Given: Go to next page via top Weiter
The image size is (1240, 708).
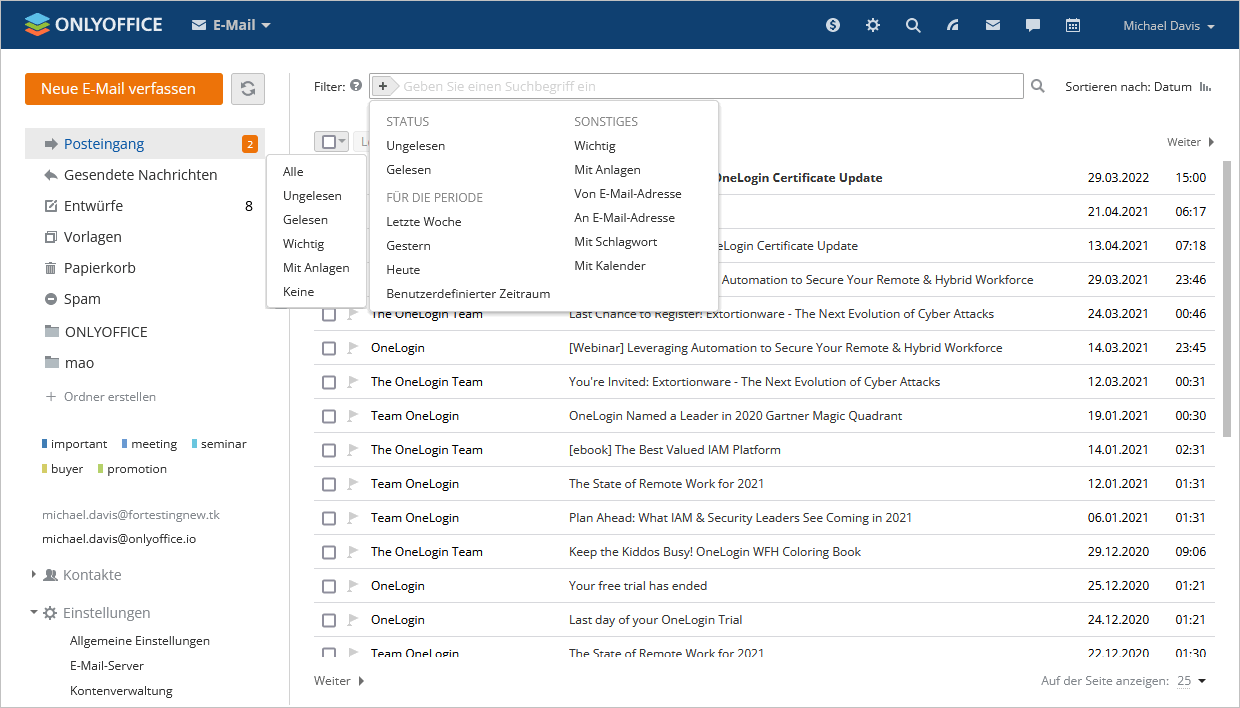Looking at the screenshot, I should tap(1190, 142).
